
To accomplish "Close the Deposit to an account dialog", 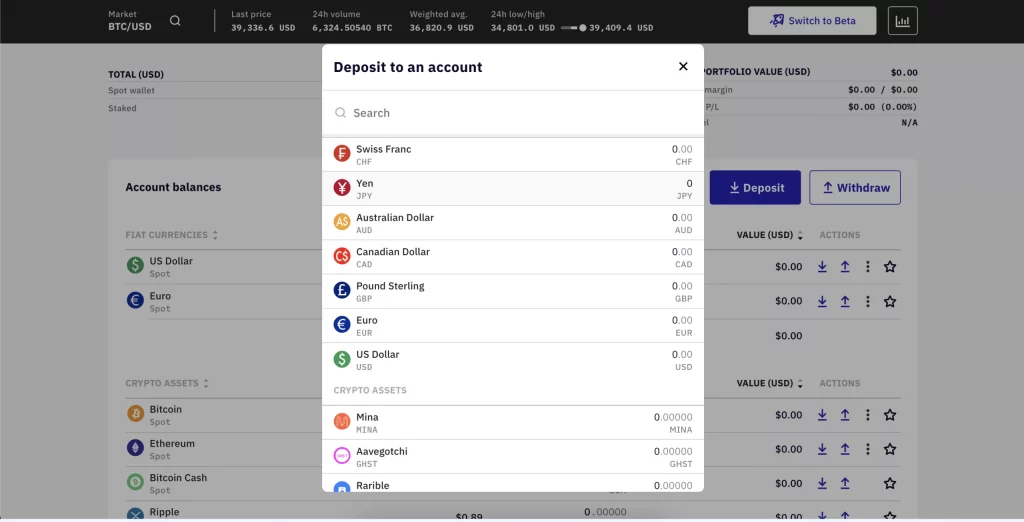I will tap(683, 67).
